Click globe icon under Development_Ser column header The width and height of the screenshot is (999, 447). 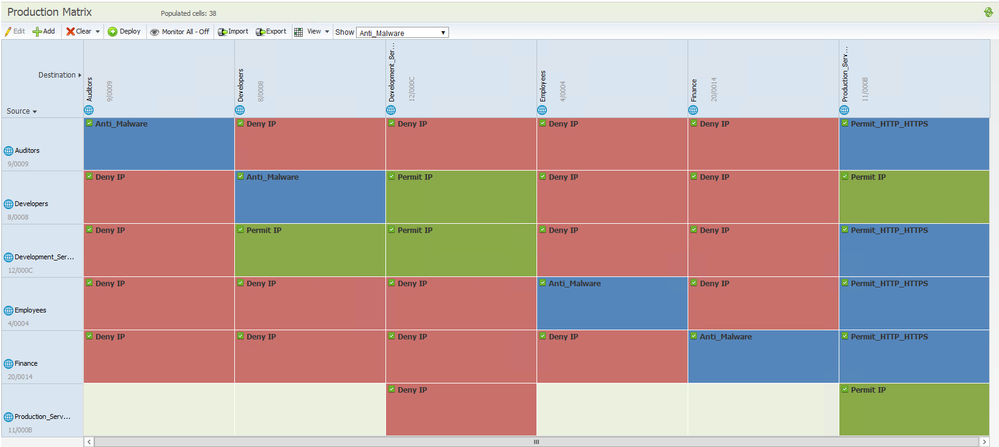[x=391, y=110]
